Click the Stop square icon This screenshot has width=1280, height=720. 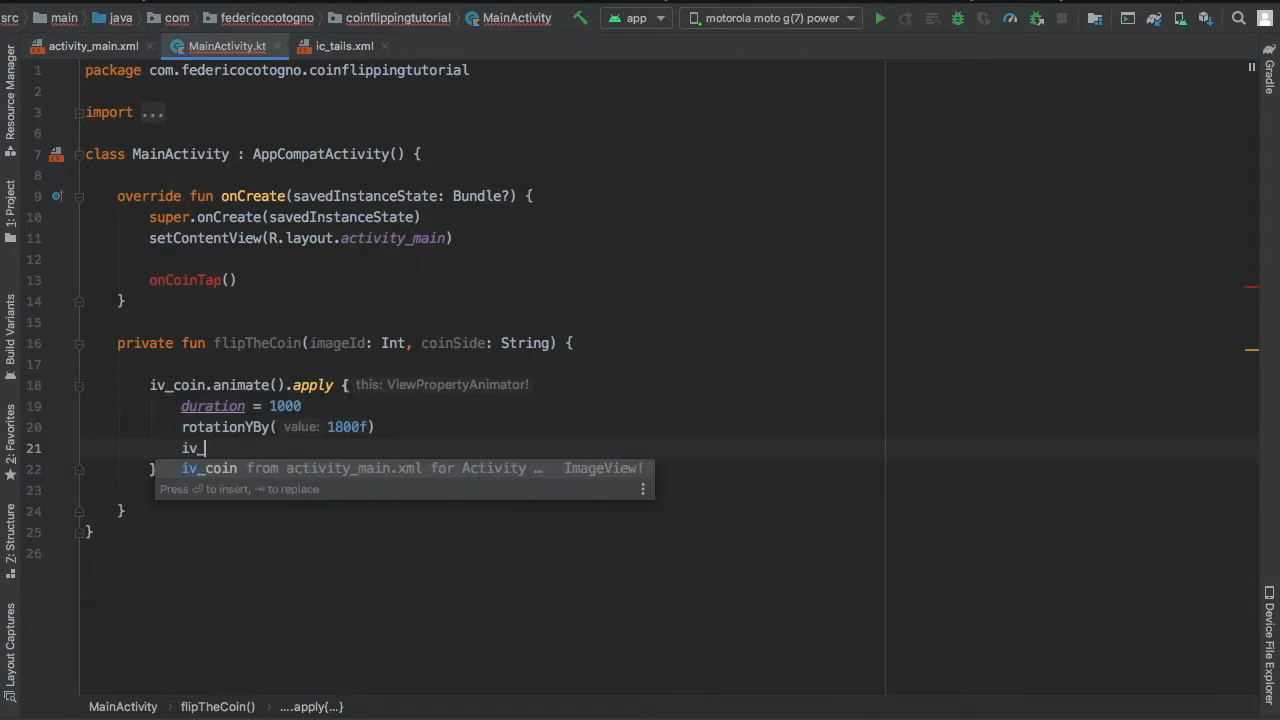(x=1062, y=18)
